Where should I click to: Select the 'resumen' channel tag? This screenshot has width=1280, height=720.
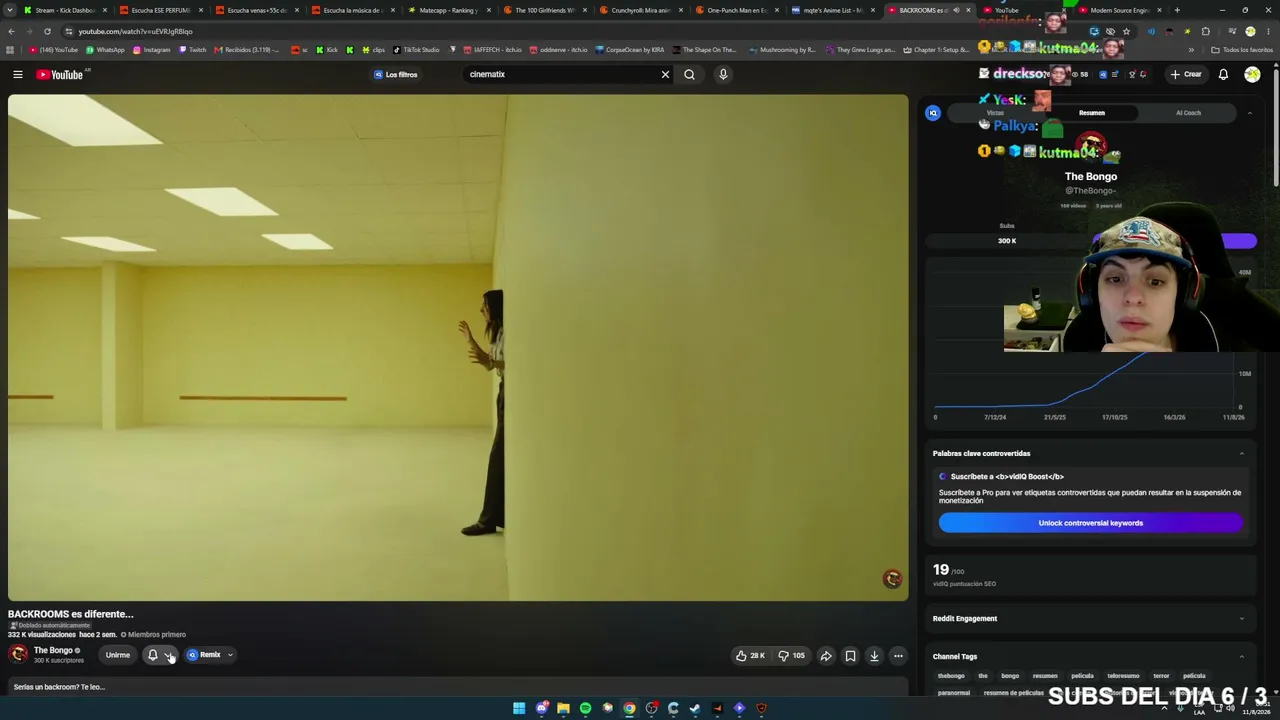(1045, 676)
